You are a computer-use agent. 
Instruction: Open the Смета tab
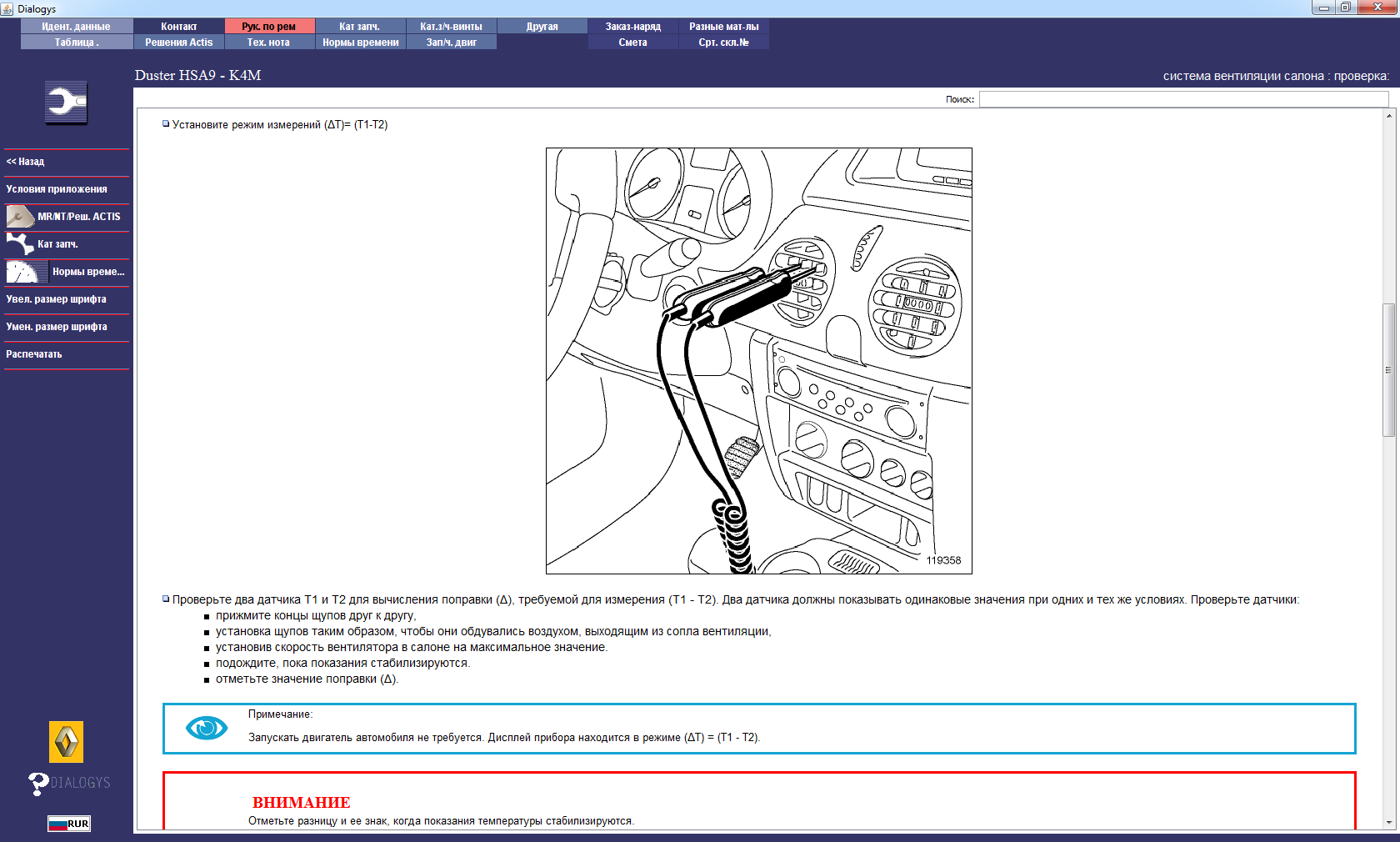click(x=633, y=43)
